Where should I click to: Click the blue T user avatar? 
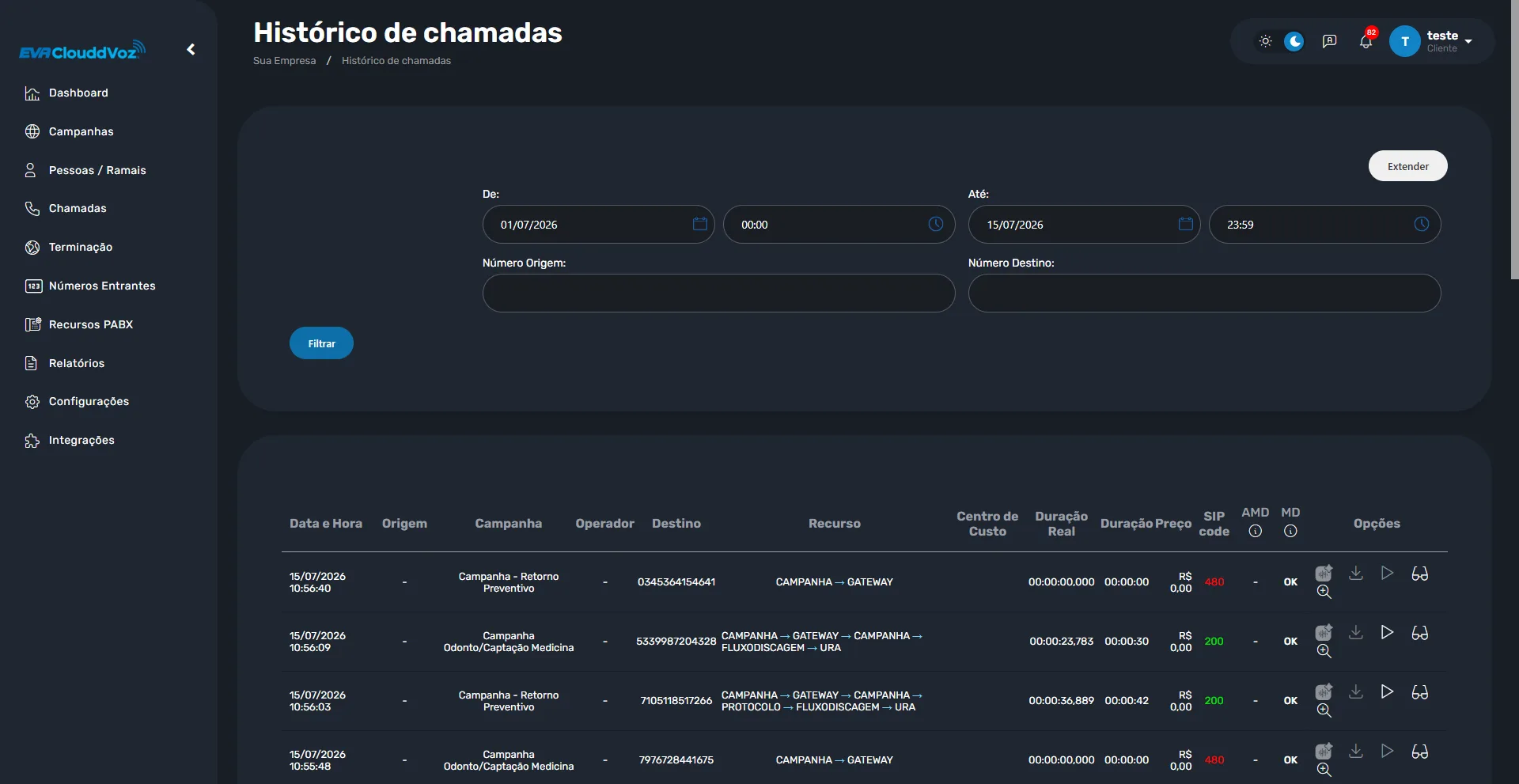click(x=1405, y=41)
